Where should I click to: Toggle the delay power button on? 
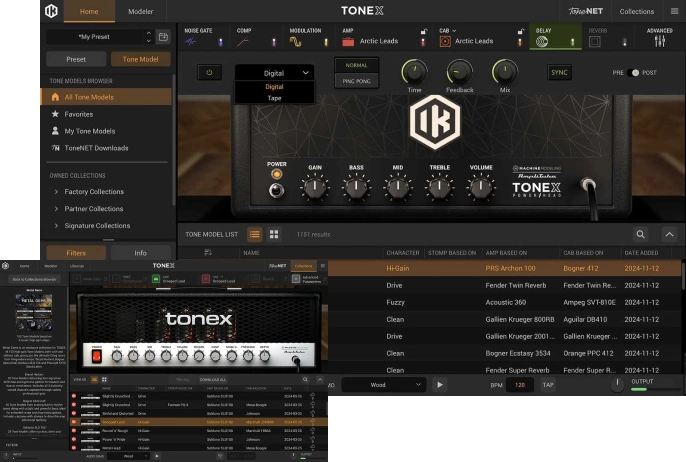tap(208, 72)
